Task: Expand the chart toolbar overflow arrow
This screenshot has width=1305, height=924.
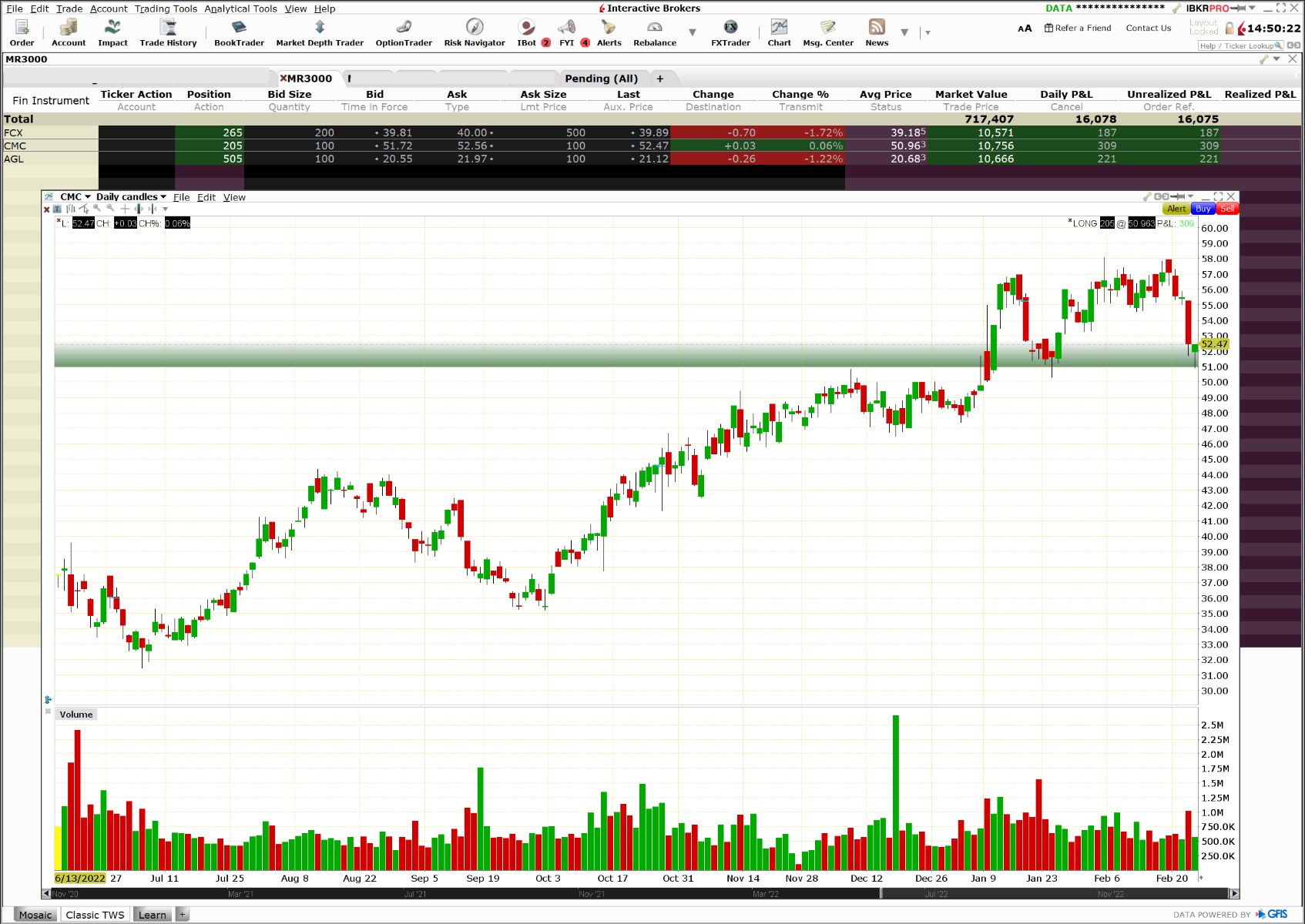Action: pos(165,209)
